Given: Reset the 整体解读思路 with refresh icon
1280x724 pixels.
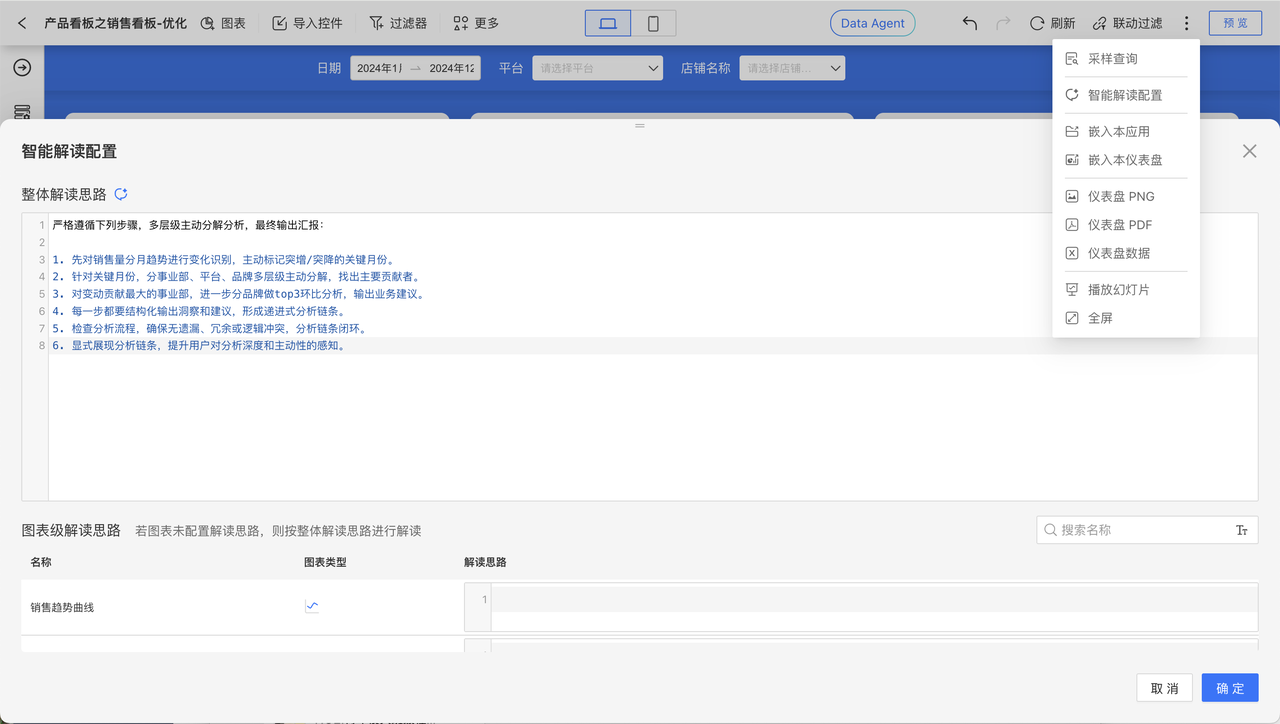Looking at the screenshot, I should click(x=121, y=194).
